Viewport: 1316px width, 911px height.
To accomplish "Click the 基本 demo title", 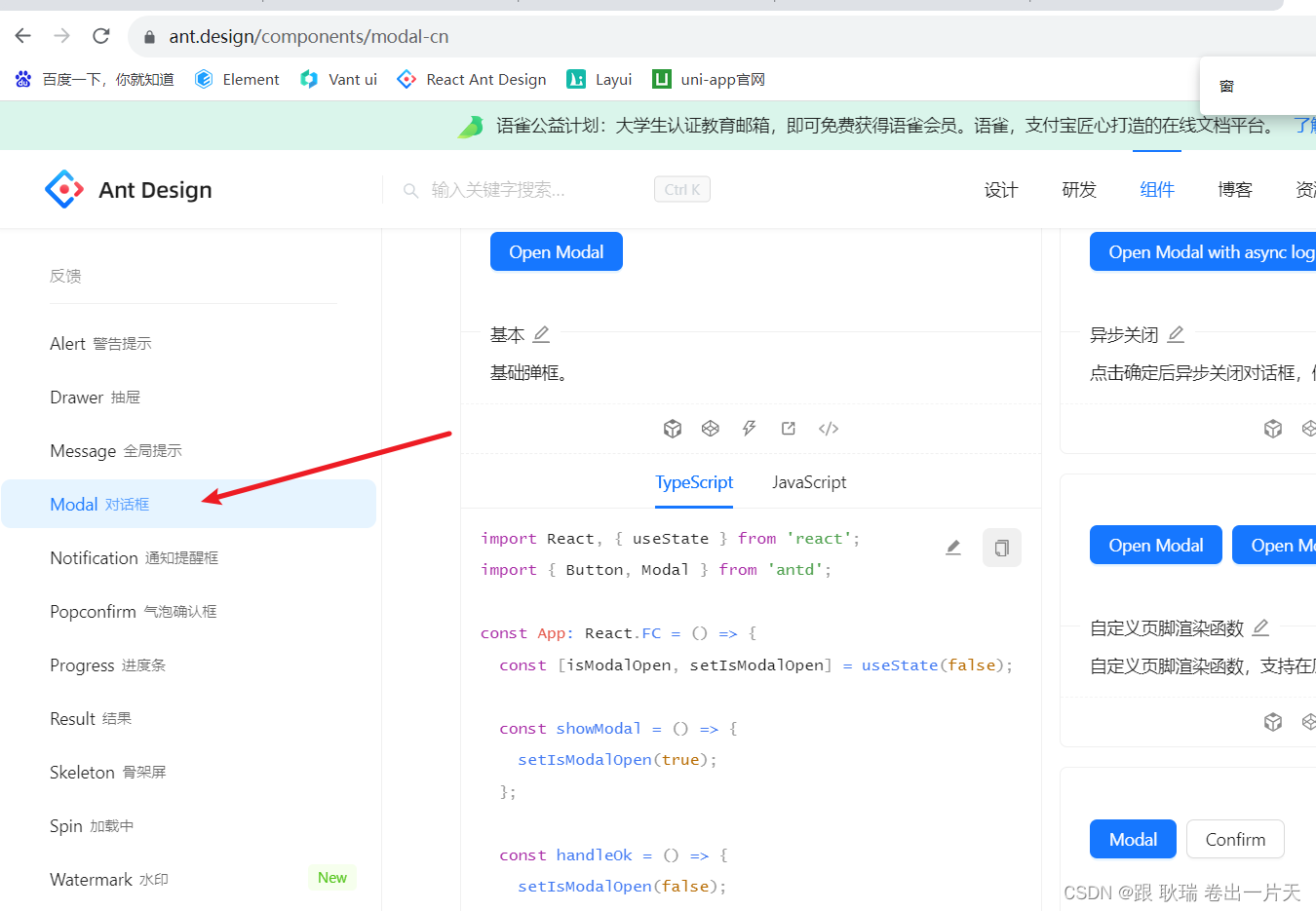I will coord(507,334).
